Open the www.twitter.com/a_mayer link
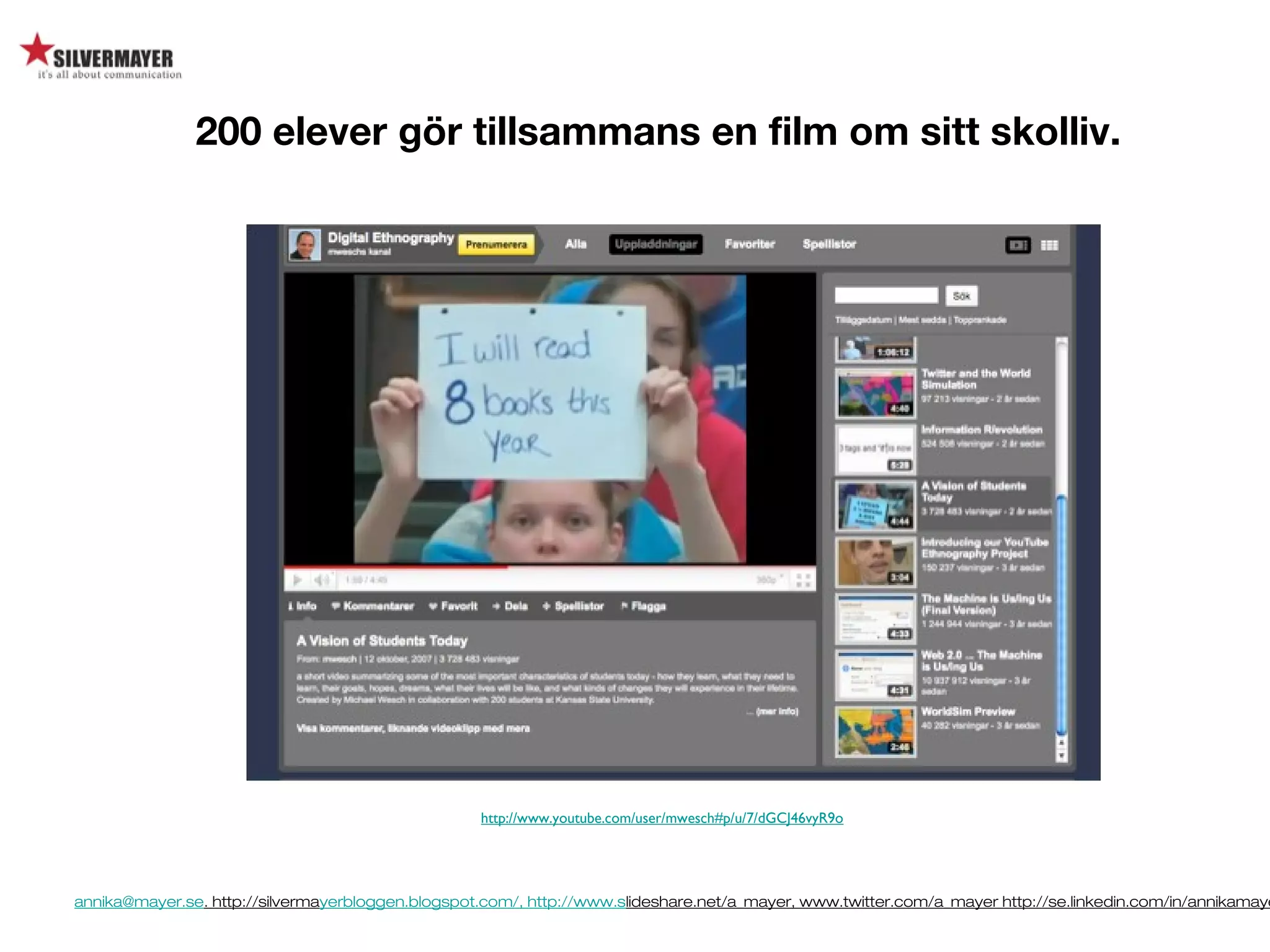Screen dimensions: 1270x952 pyautogui.click(x=899, y=902)
